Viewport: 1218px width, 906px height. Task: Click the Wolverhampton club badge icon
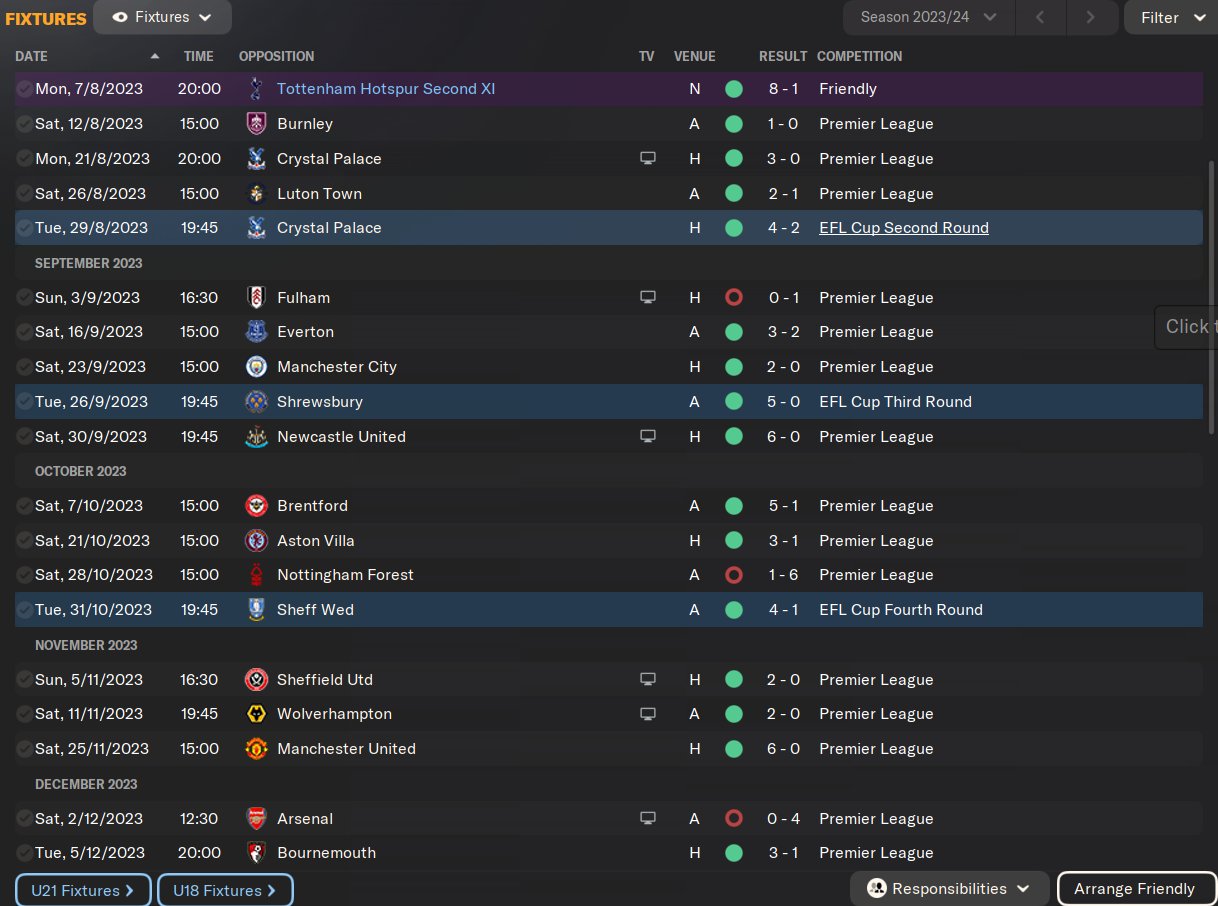coord(256,714)
